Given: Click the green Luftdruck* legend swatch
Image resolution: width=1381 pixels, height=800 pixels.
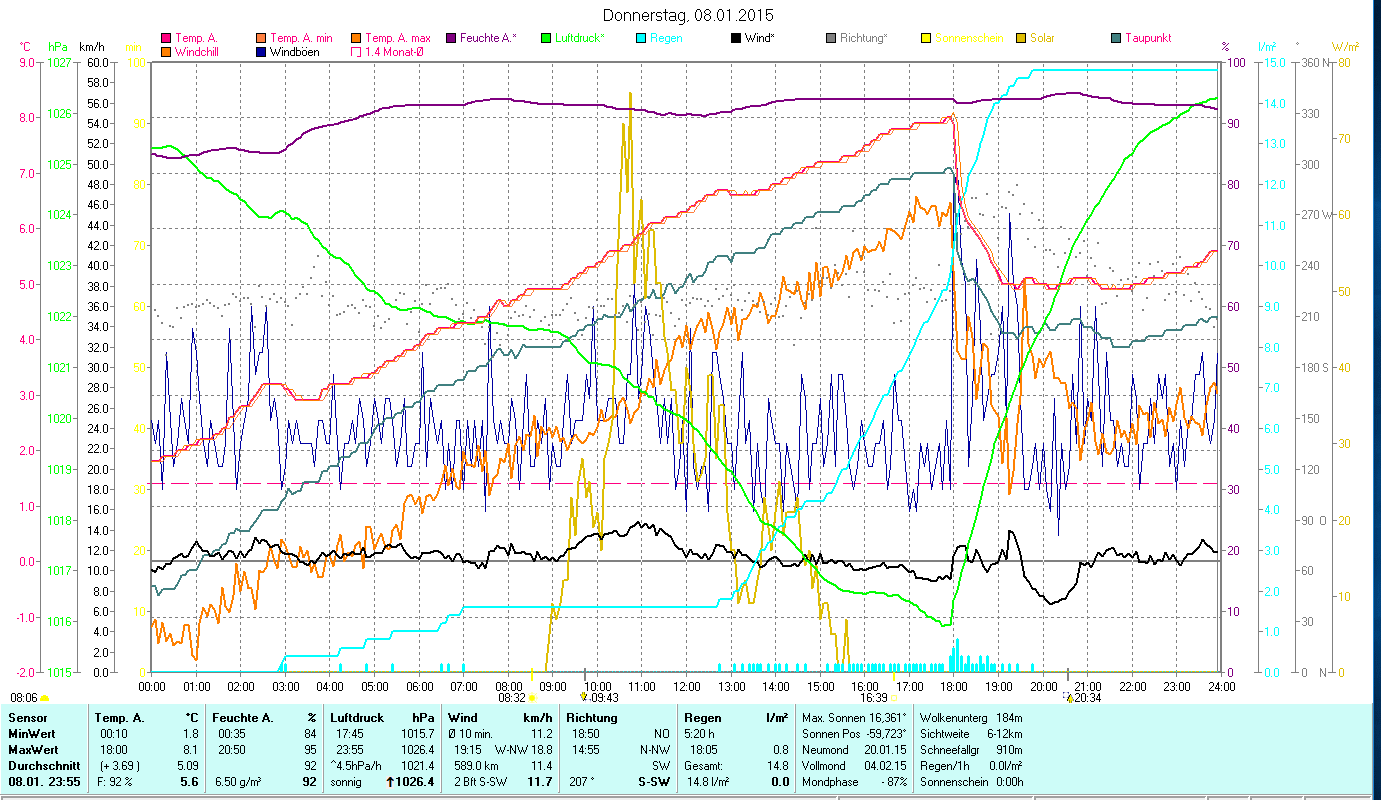Looking at the screenshot, I should click(x=545, y=38).
